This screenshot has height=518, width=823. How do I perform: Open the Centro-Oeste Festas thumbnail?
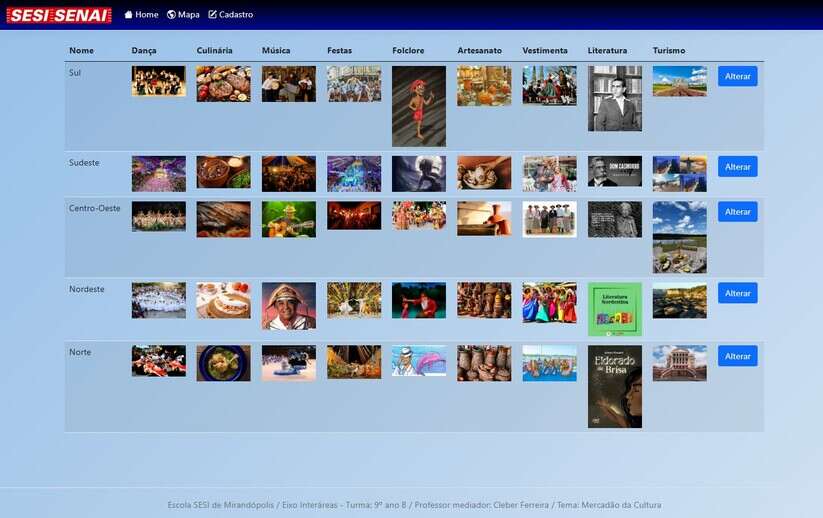coord(354,215)
